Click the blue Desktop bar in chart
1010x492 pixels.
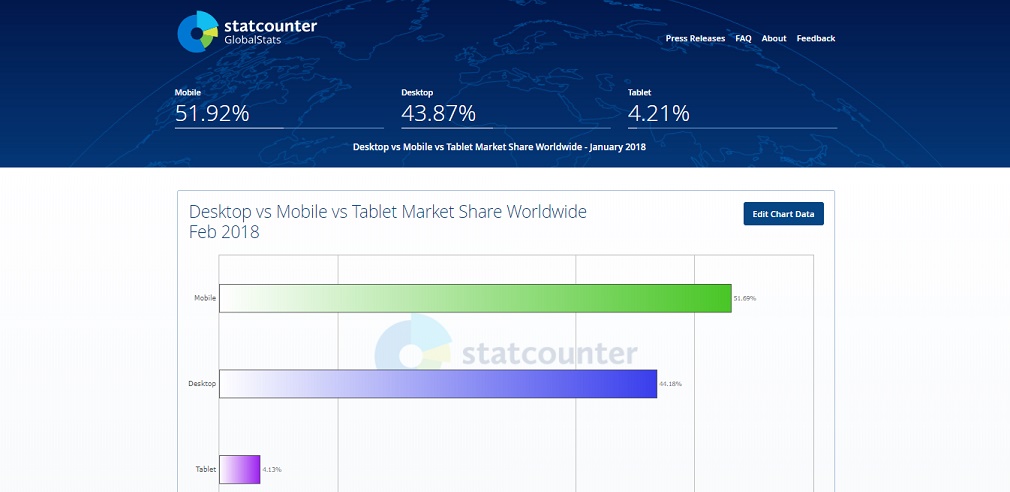[x=438, y=384]
